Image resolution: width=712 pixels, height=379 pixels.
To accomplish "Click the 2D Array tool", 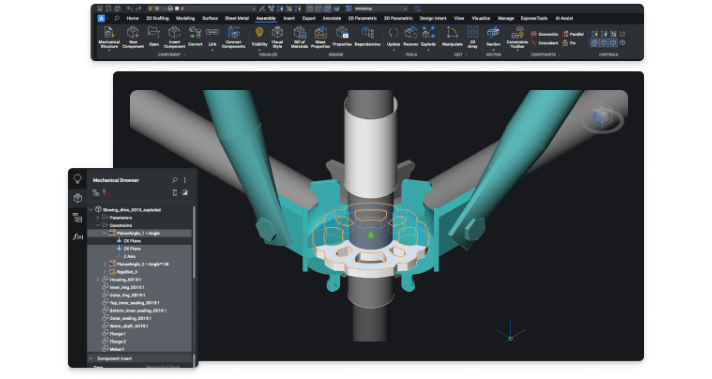I will pos(473,37).
